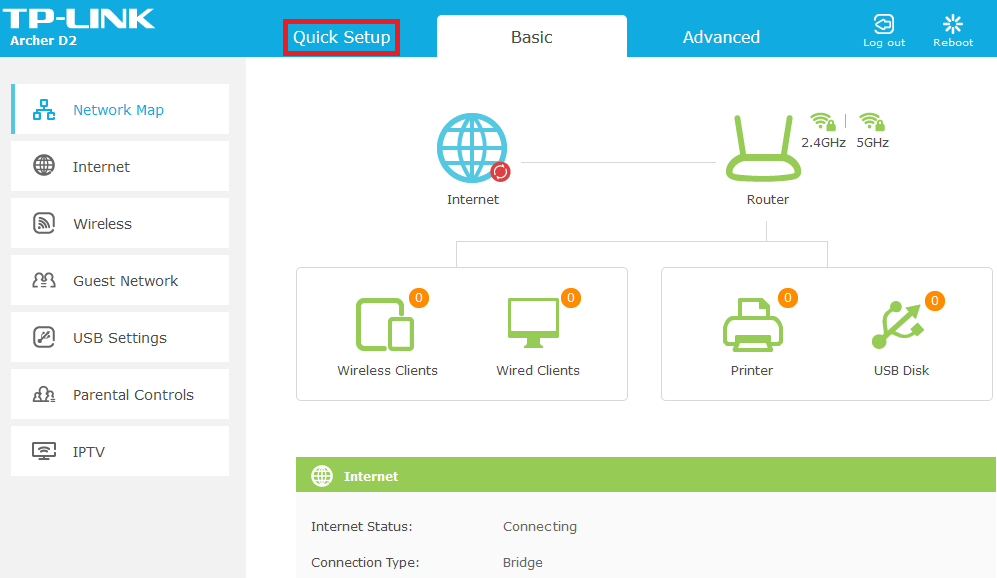Screen dimensions: 997x578
Task: Open the Network Map sidebar icon
Action: 44,108
